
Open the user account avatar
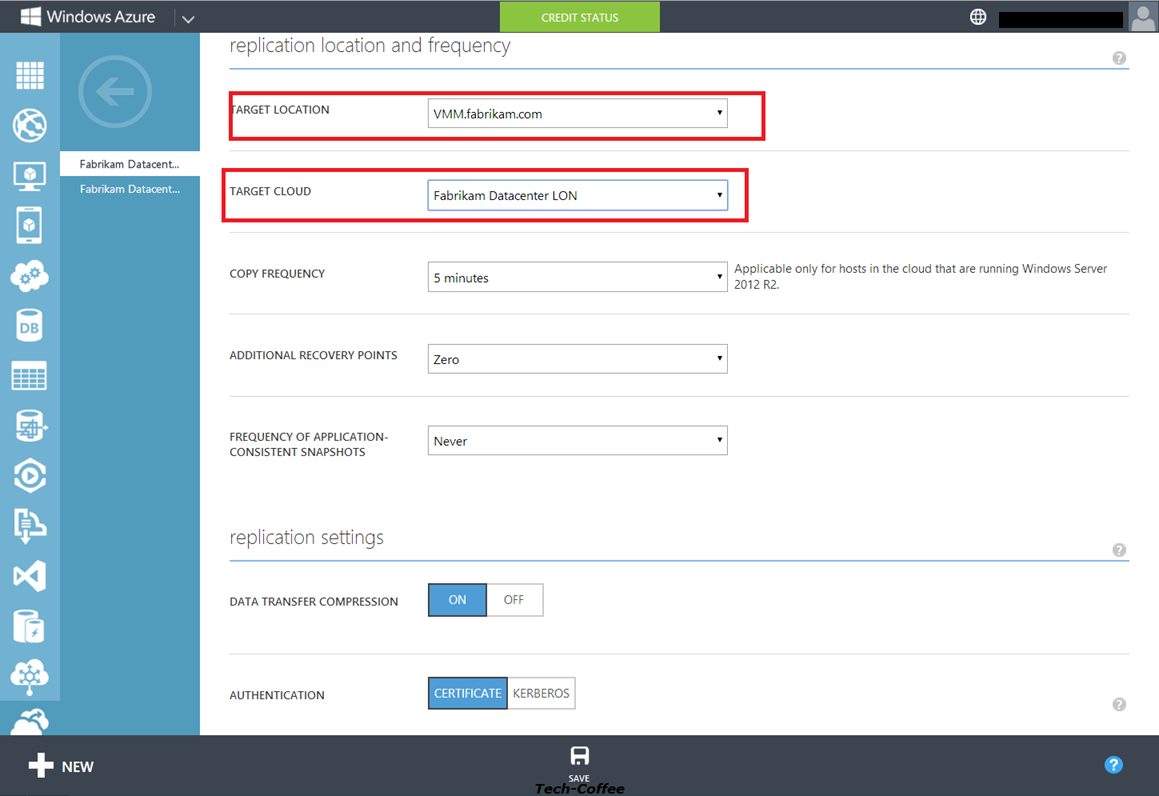click(x=1142, y=16)
